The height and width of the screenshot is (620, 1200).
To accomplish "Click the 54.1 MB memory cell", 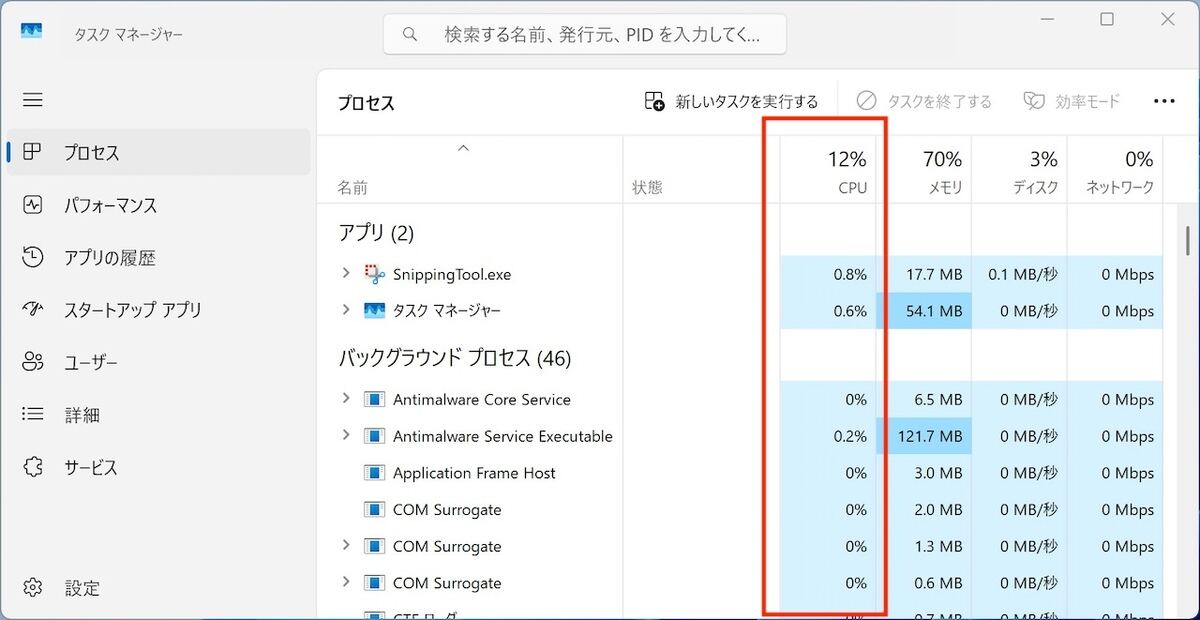I will (x=923, y=311).
